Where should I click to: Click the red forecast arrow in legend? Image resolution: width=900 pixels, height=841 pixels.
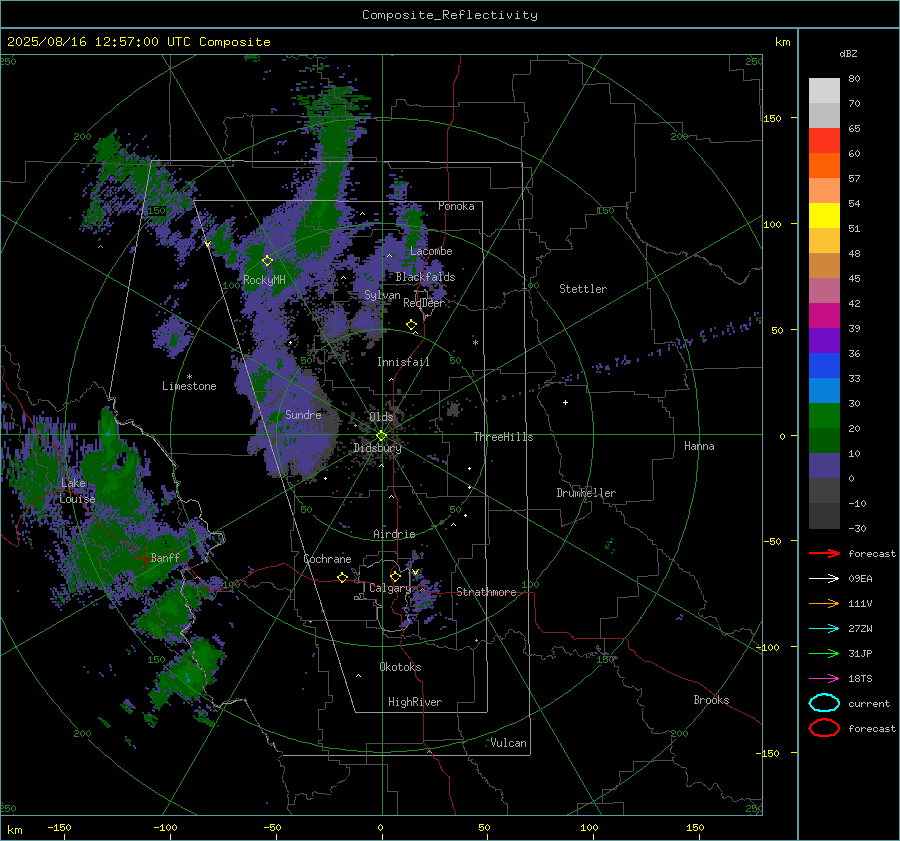tap(824, 553)
